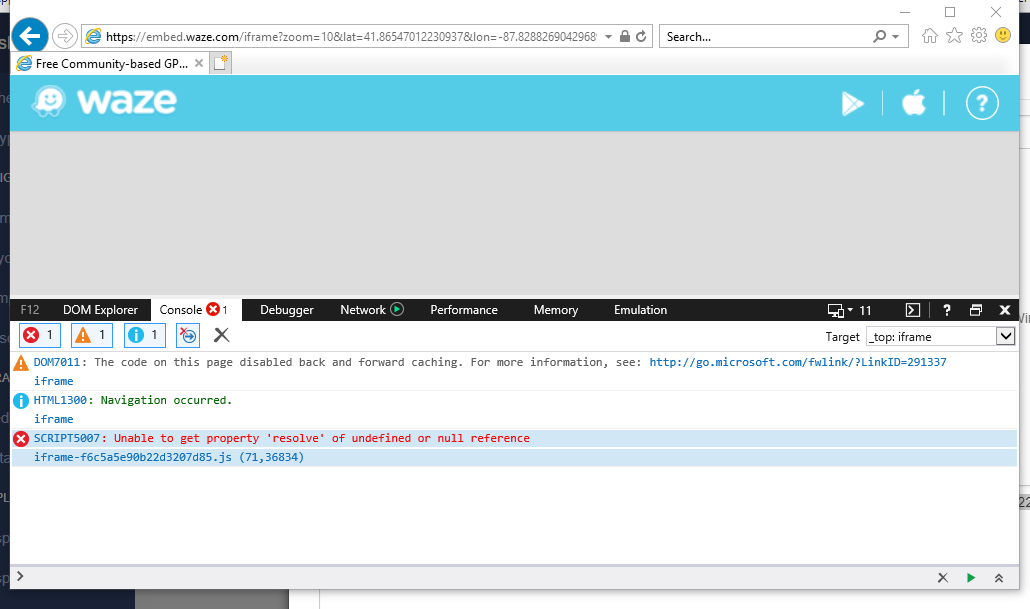Expand the console to multiline mode
The image size is (1030, 609).
click(x=998, y=577)
